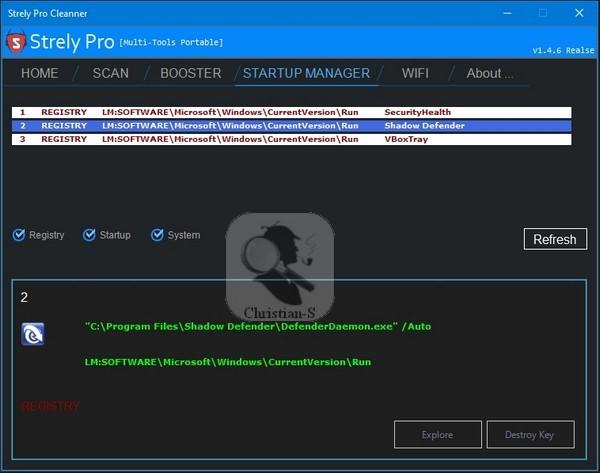Close the Strely Pro Cleanner window
This screenshot has width=600, height=473.
pos(579,13)
